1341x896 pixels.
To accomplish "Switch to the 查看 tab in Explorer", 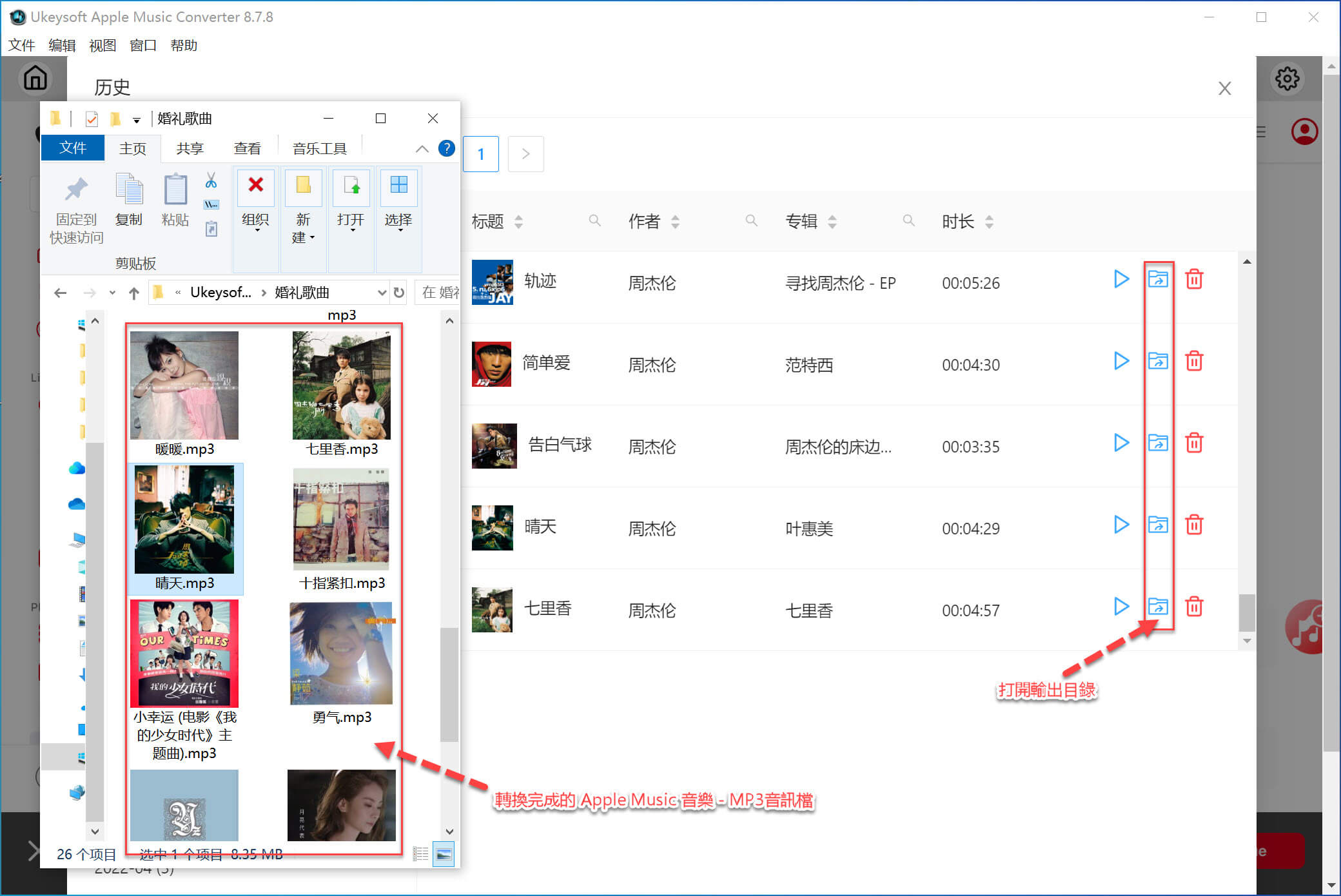I will [247, 148].
